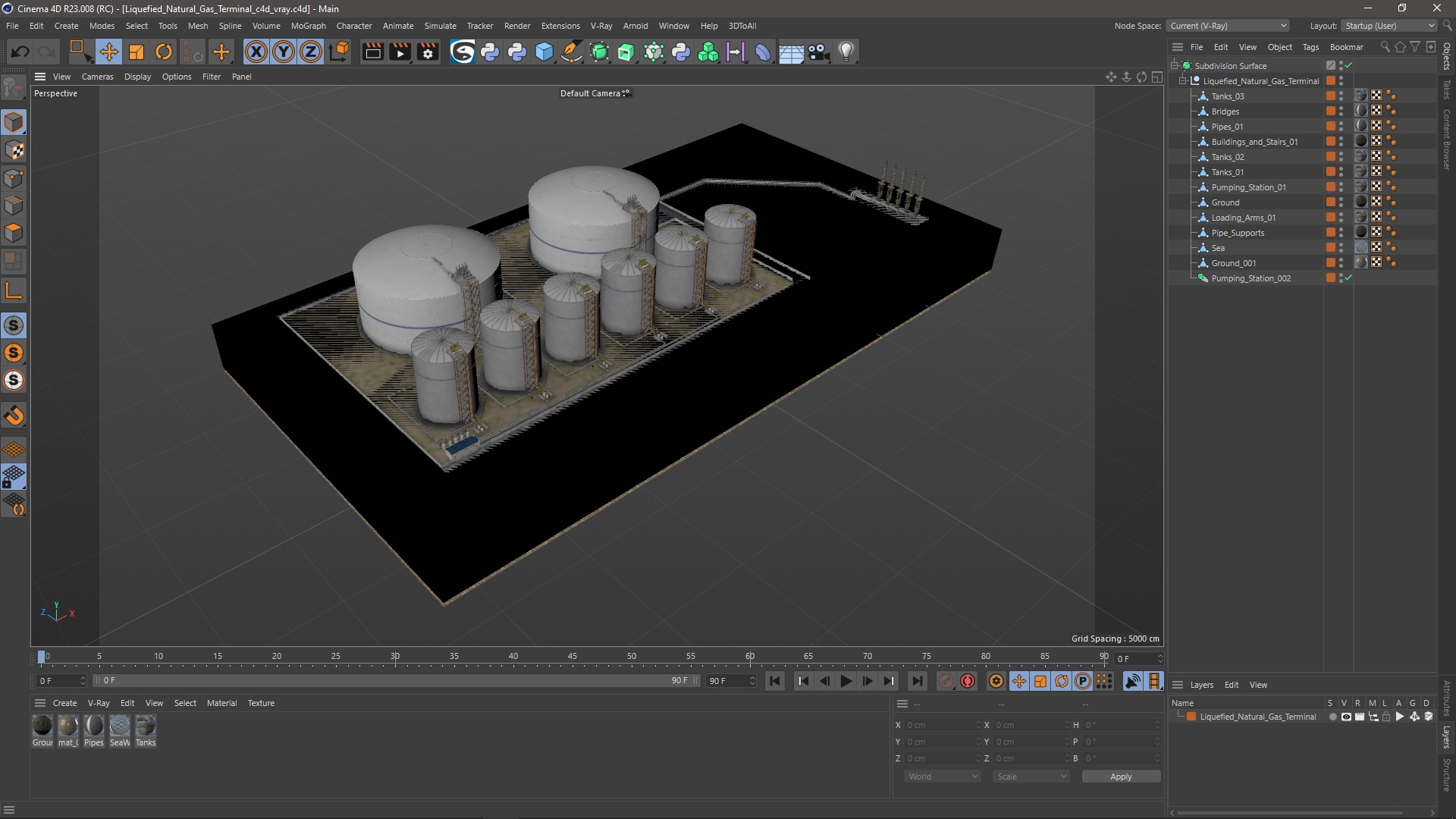Screen dimensions: 1456x819
Task: Click the Undo arrow icon
Action: (x=20, y=52)
